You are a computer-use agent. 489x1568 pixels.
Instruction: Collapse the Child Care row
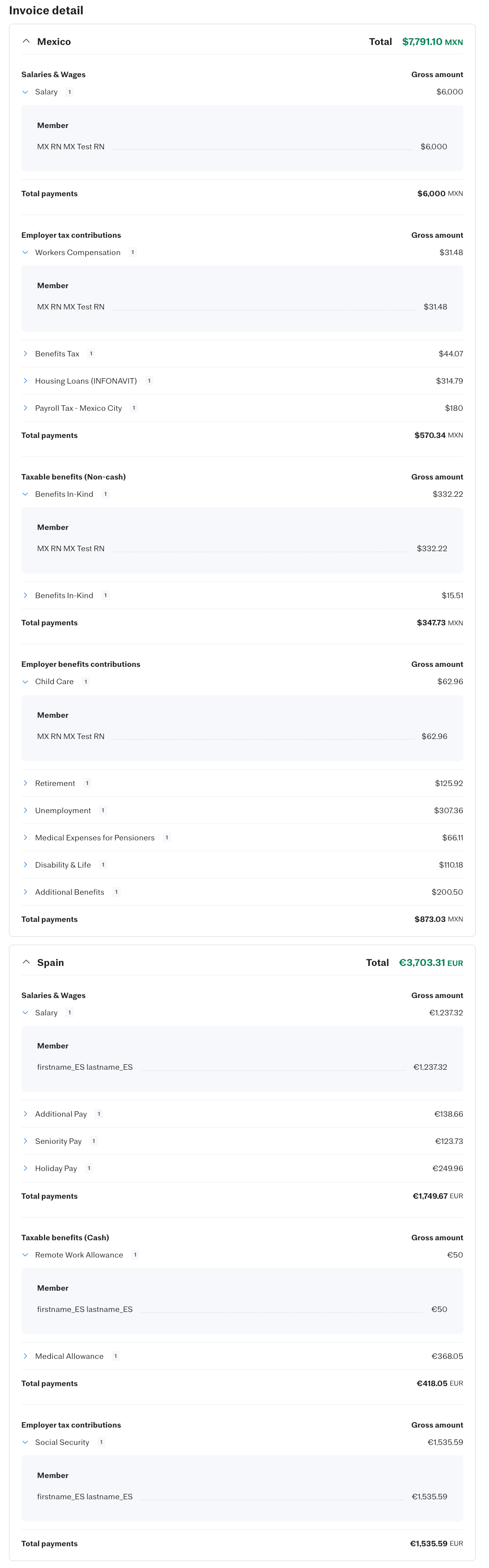pos(25,682)
